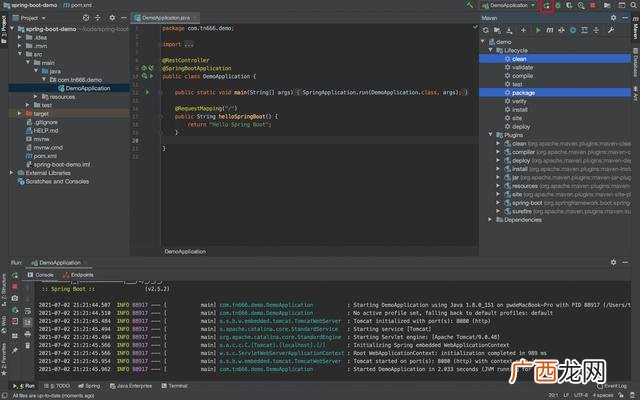The image size is (640, 400).
Task: Click the StandardEngine class link in console
Action: click(x=280, y=337)
